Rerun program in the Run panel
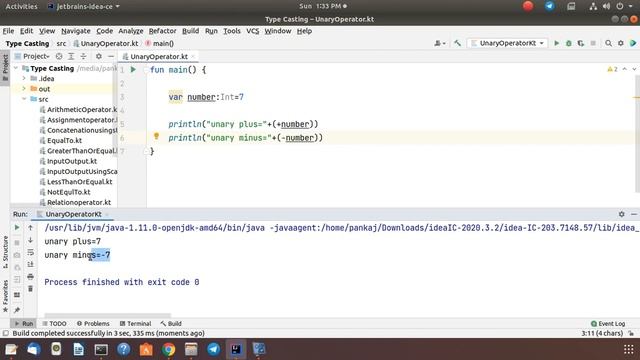Image resolution: width=640 pixels, height=360 pixels. 17,228
